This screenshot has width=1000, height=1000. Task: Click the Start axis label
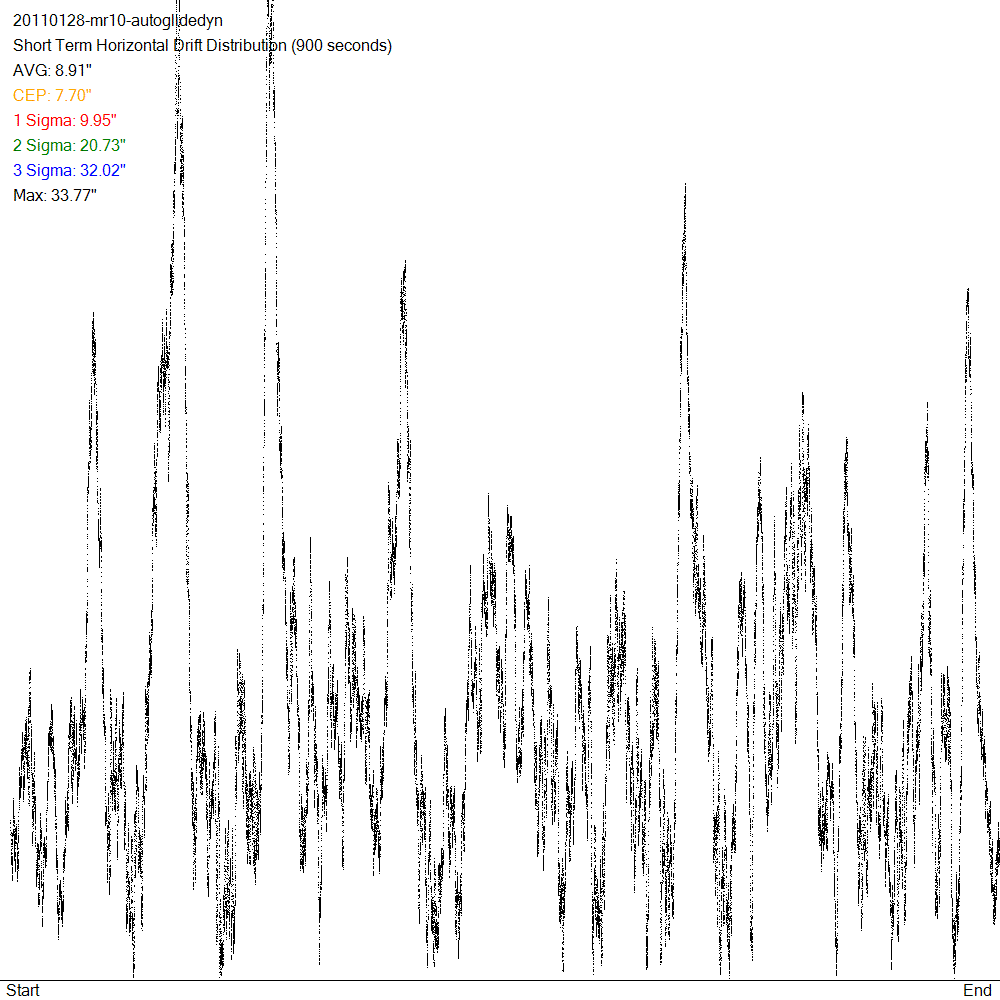tap(23, 990)
